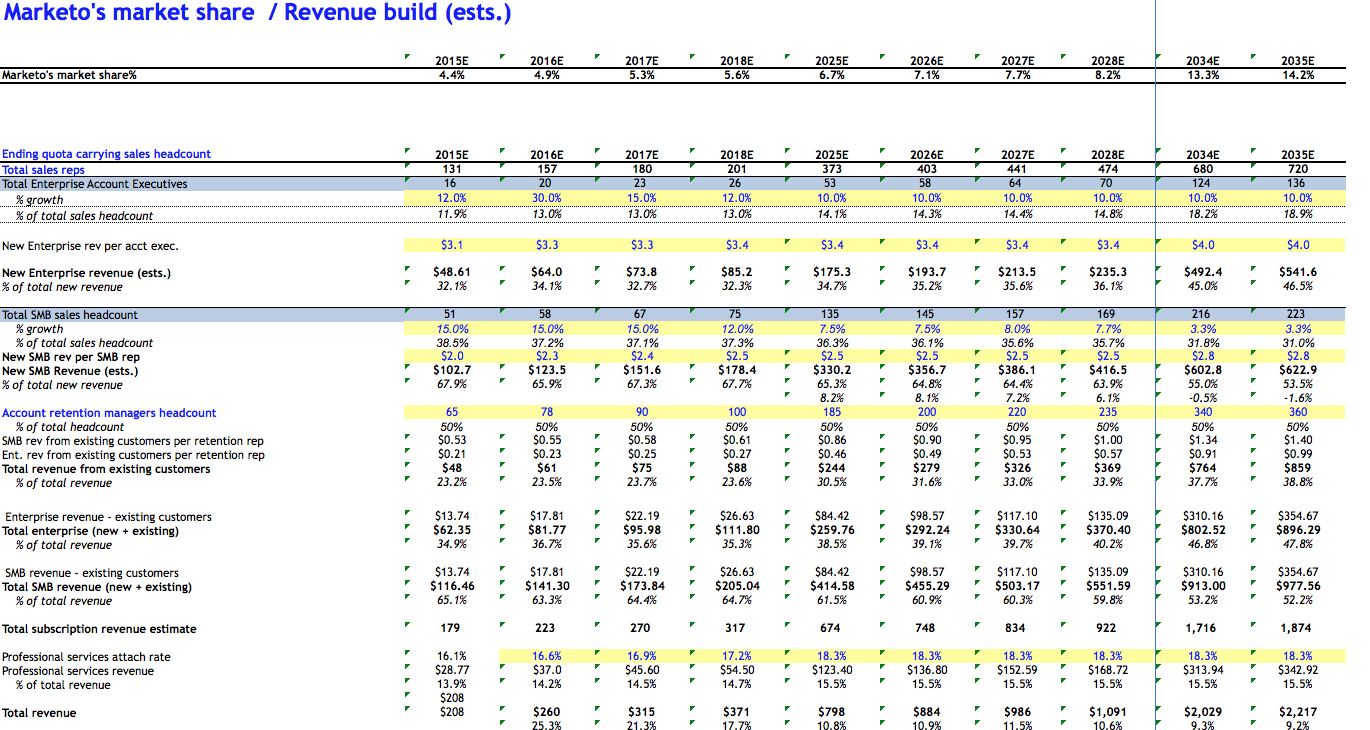Select Total enterprise 2015E value $62.35
Viewport: 1370px width, 730px height.
(x=452, y=530)
